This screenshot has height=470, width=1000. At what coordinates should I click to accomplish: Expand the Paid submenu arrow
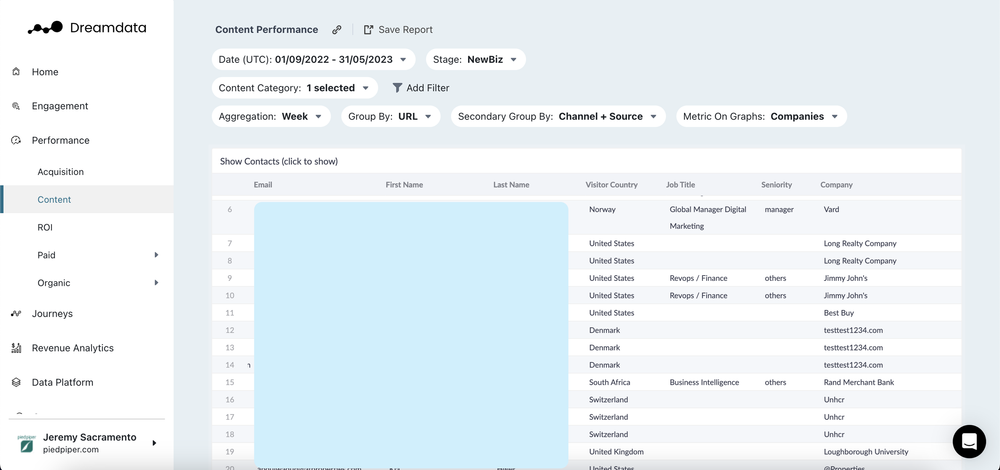click(x=156, y=255)
